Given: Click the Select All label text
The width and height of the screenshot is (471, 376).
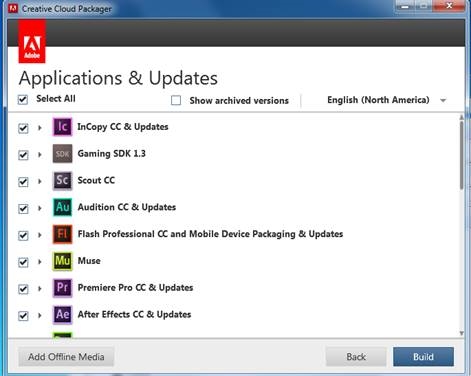Looking at the screenshot, I should [56, 99].
